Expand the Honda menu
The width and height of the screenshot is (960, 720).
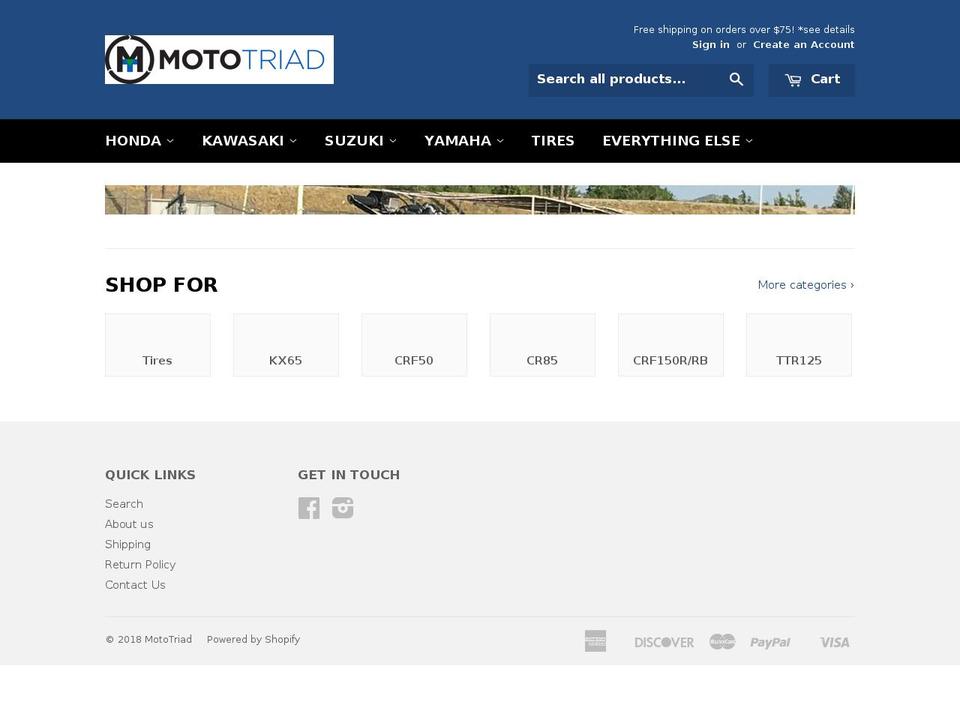140,141
